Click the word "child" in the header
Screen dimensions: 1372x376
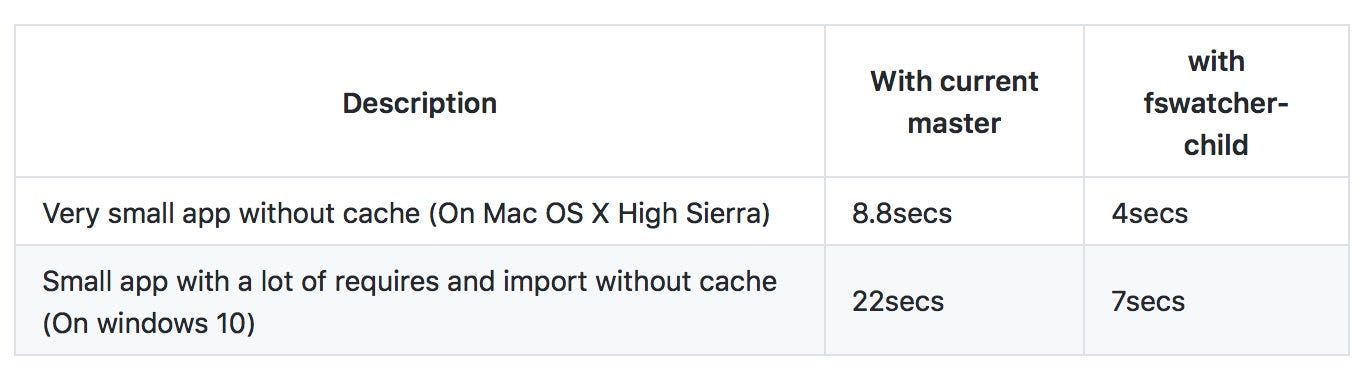pos(1216,146)
